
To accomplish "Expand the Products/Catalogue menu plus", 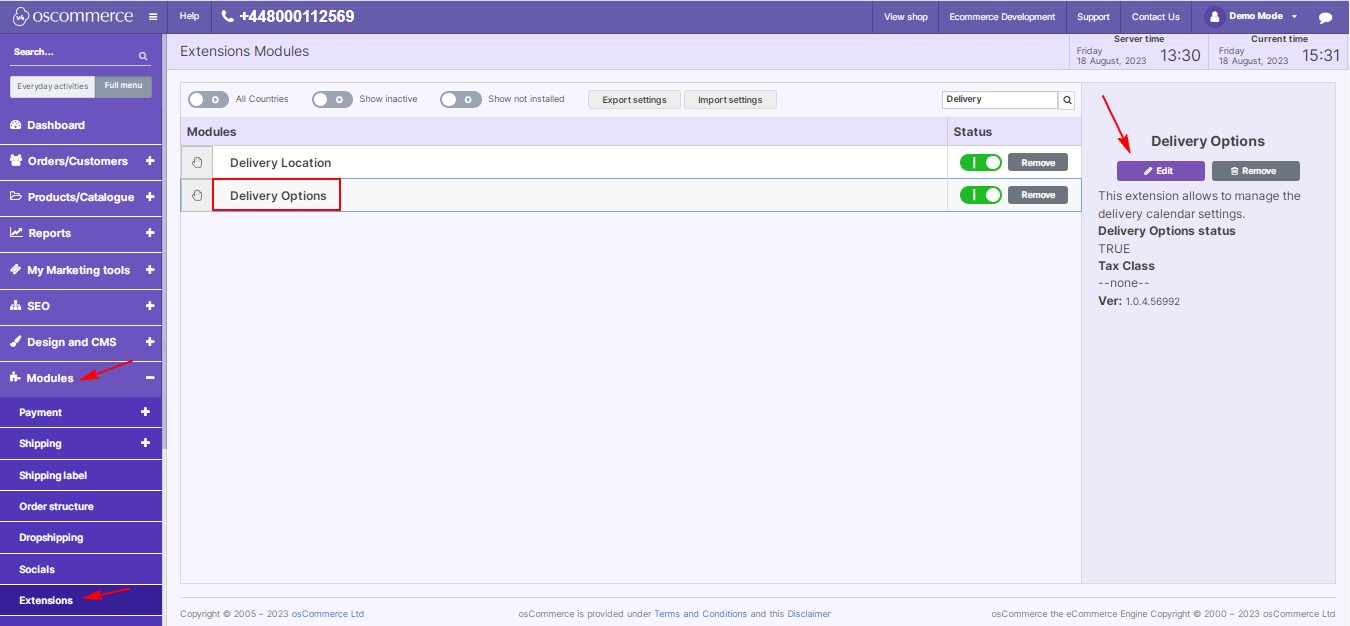I will [x=150, y=197].
